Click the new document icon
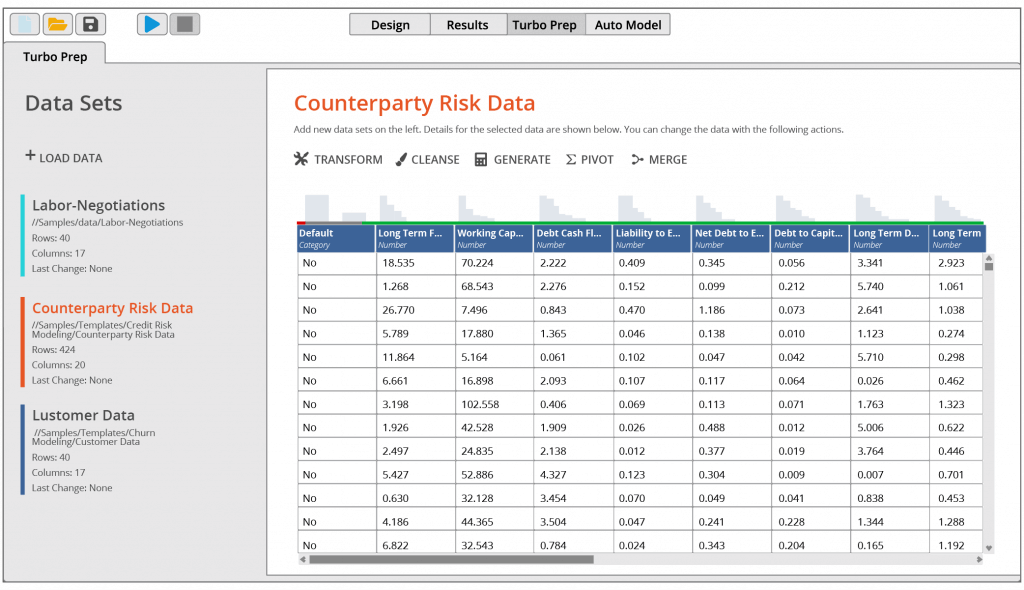 tap(25, 24)
